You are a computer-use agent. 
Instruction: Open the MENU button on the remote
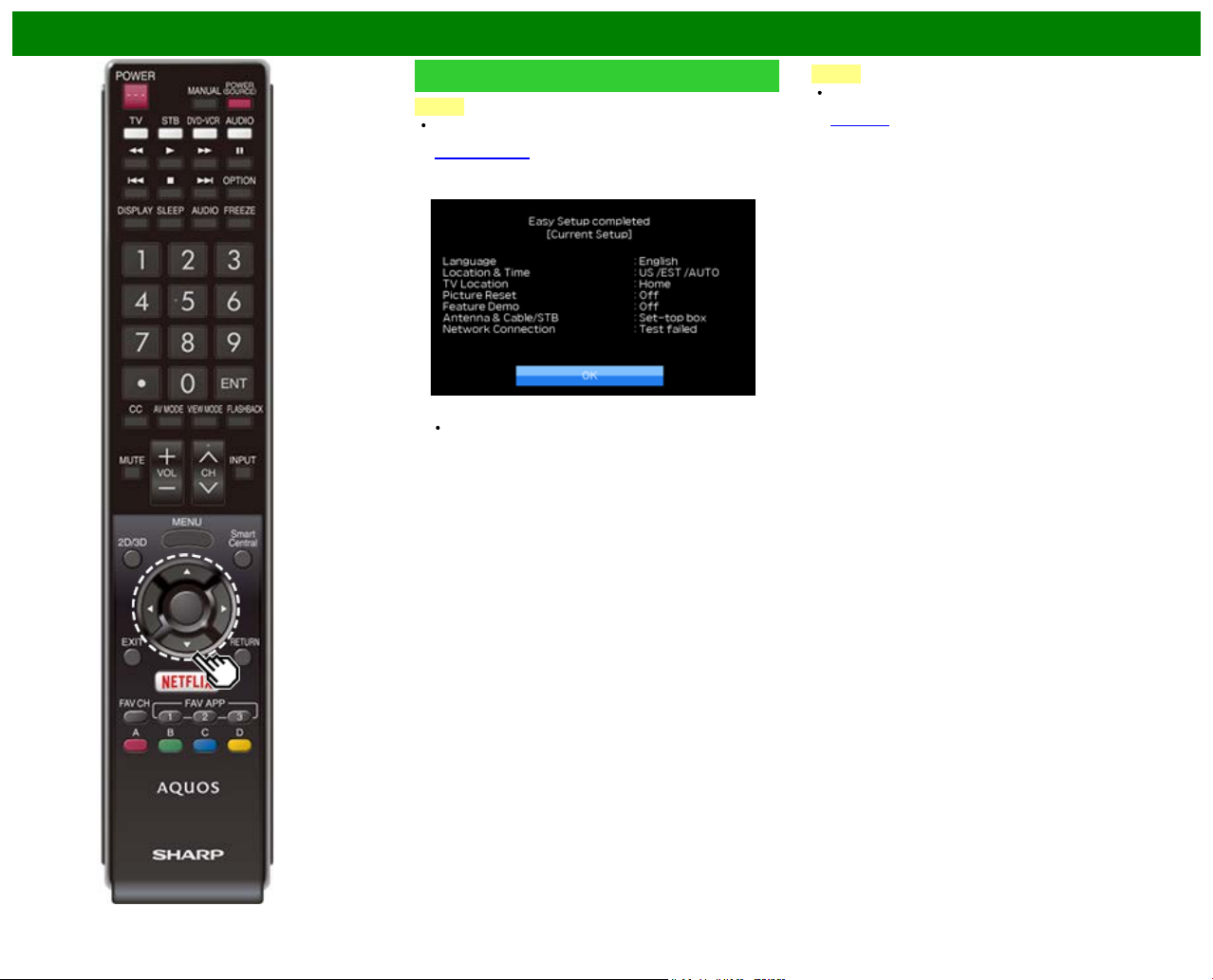187,539
